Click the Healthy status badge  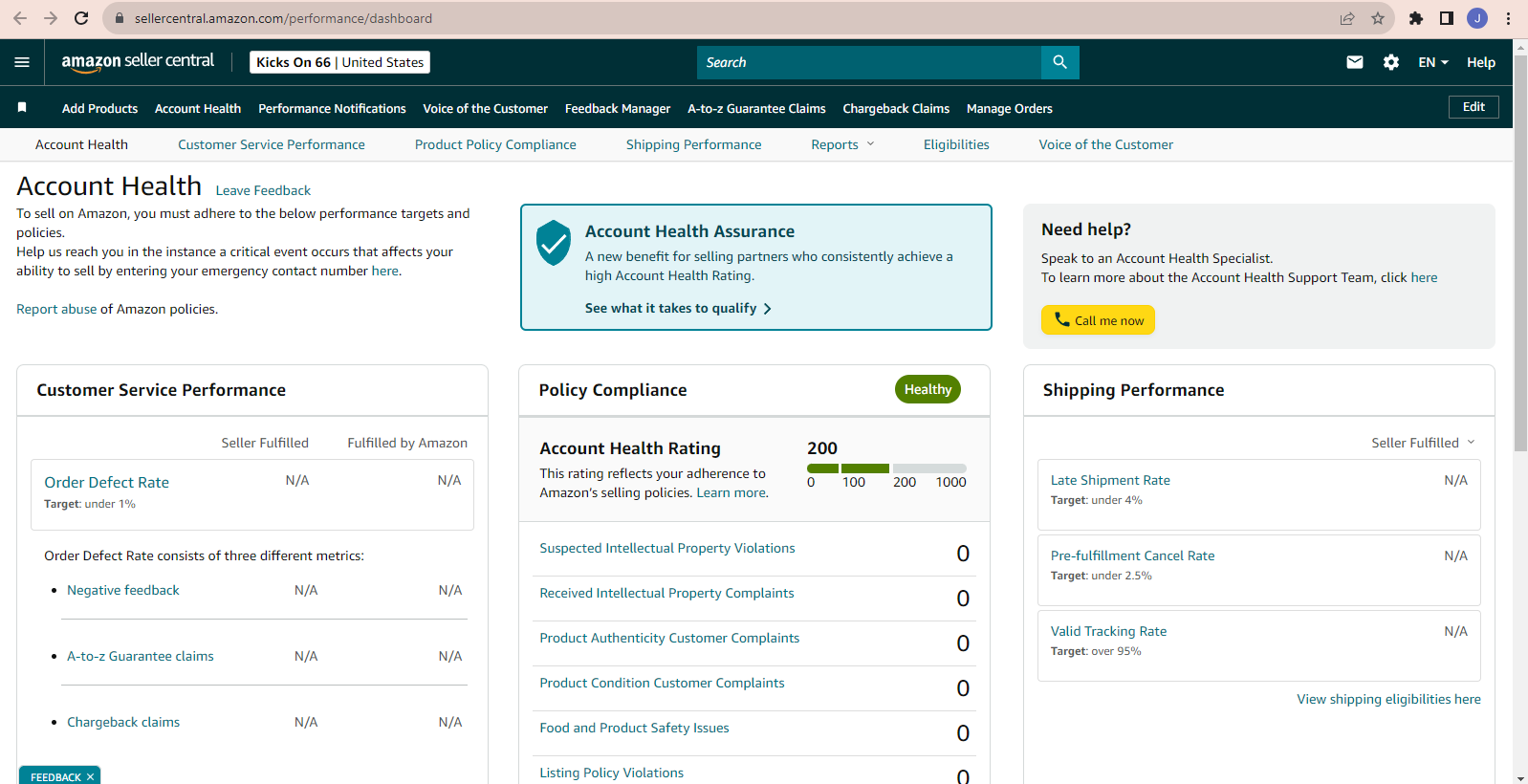(928, 389)
